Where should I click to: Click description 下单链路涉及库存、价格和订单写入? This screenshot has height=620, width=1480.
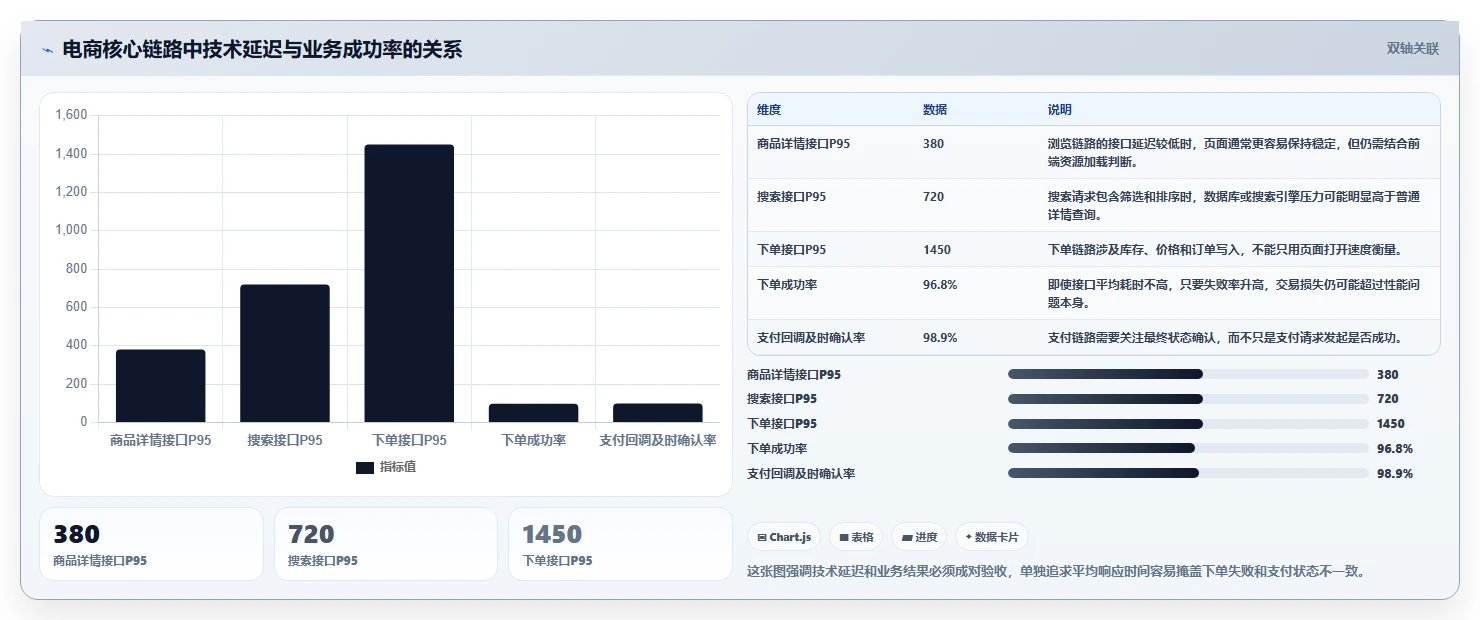click(1225, 250)
